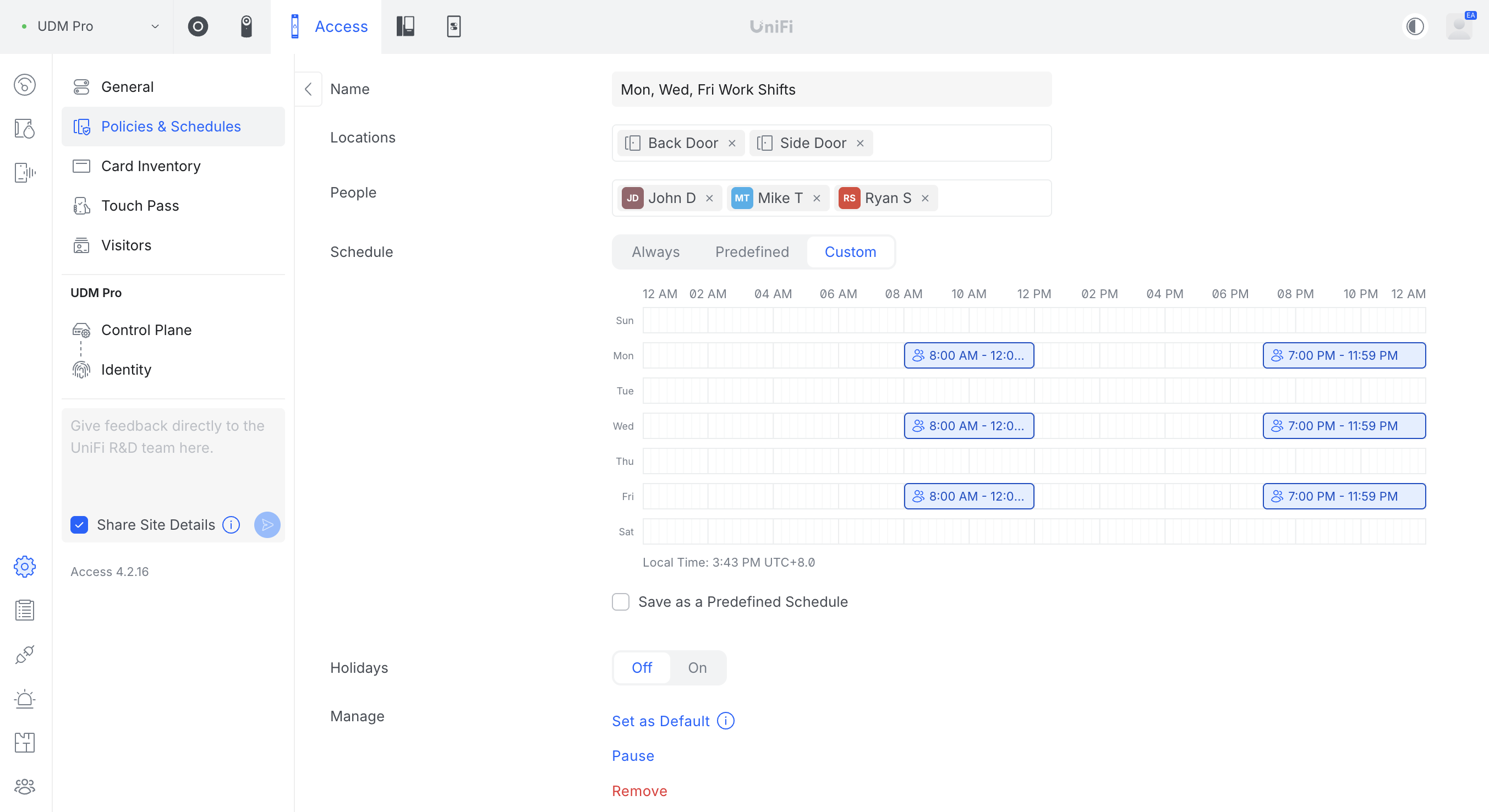This screenshot has width=1489, height=812.
Task: Open the UniFi Network app icon
Action: (198, 26)
